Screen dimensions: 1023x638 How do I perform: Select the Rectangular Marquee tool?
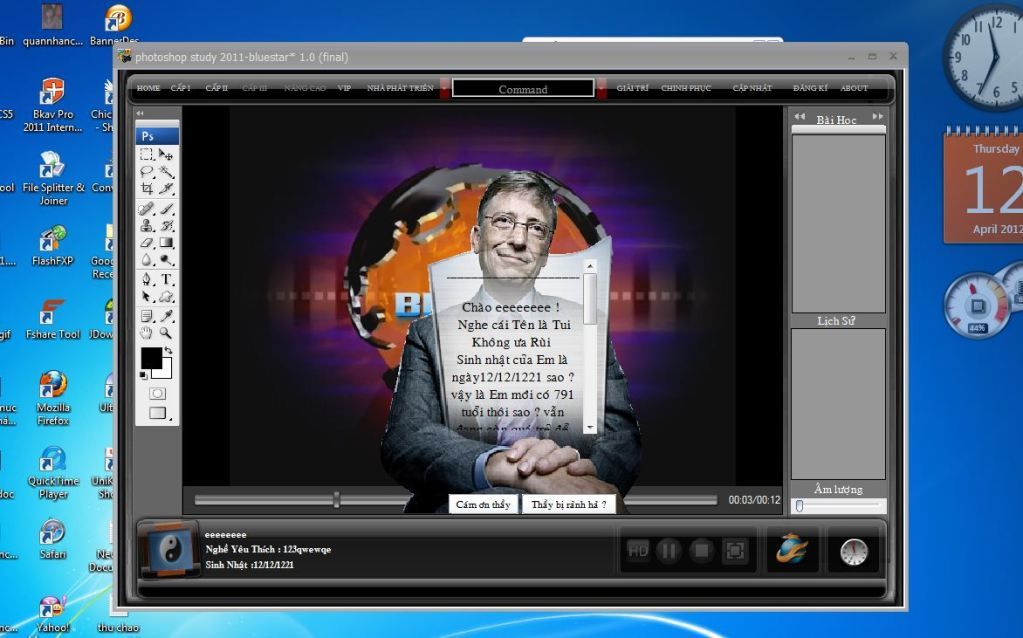click(x=147, y=155)
